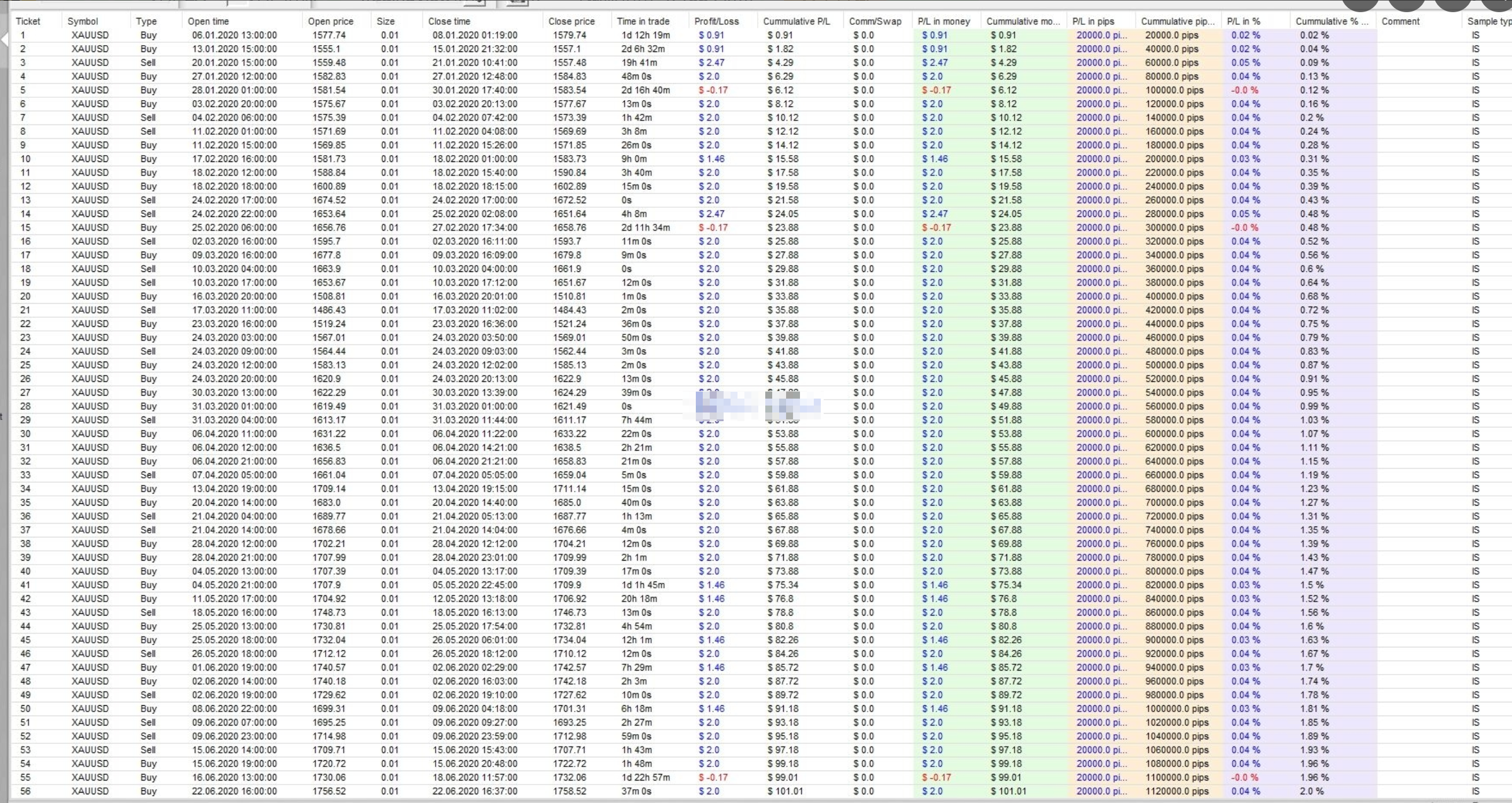Screen dimensions: 1512x803
Task: Sort trades by Ticket column header
Action: point(28,21)
